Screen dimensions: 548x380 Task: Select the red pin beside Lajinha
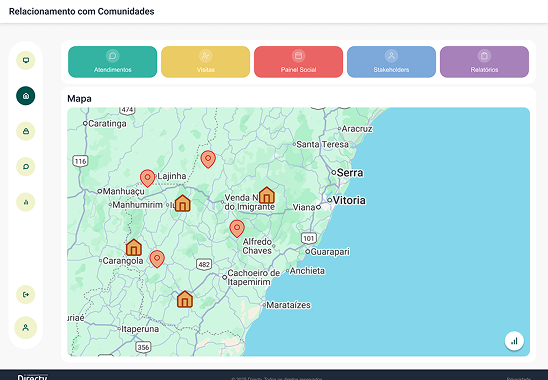[x=147, y=178]
